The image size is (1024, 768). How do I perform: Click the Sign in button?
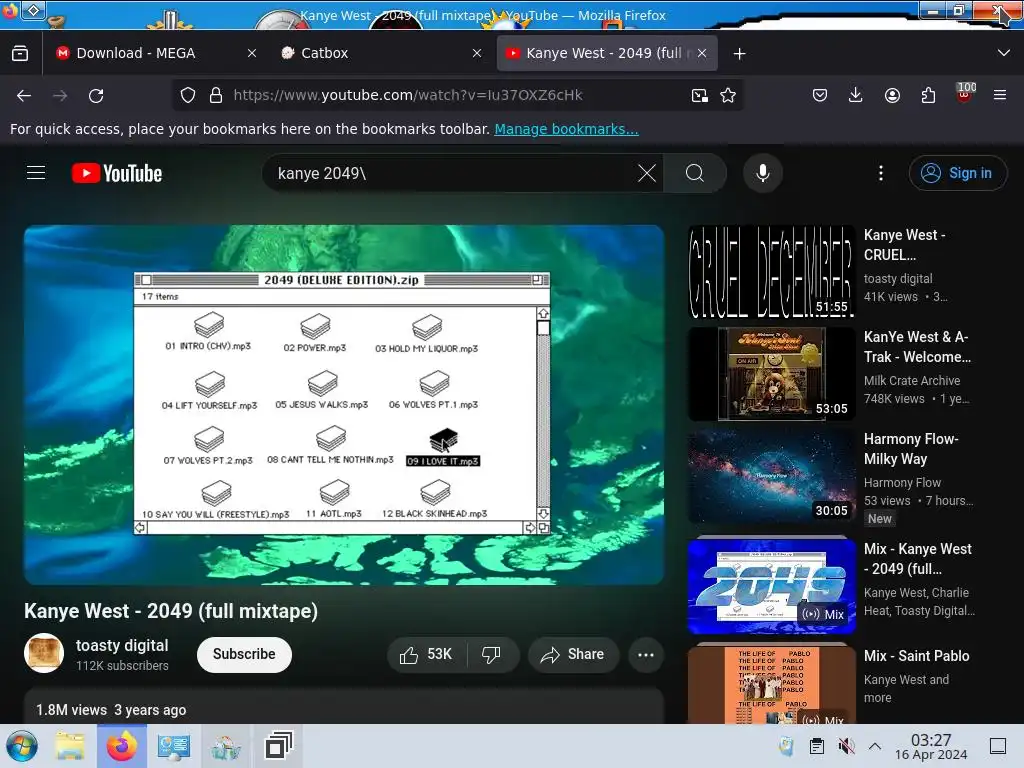(x=957, y=173)
